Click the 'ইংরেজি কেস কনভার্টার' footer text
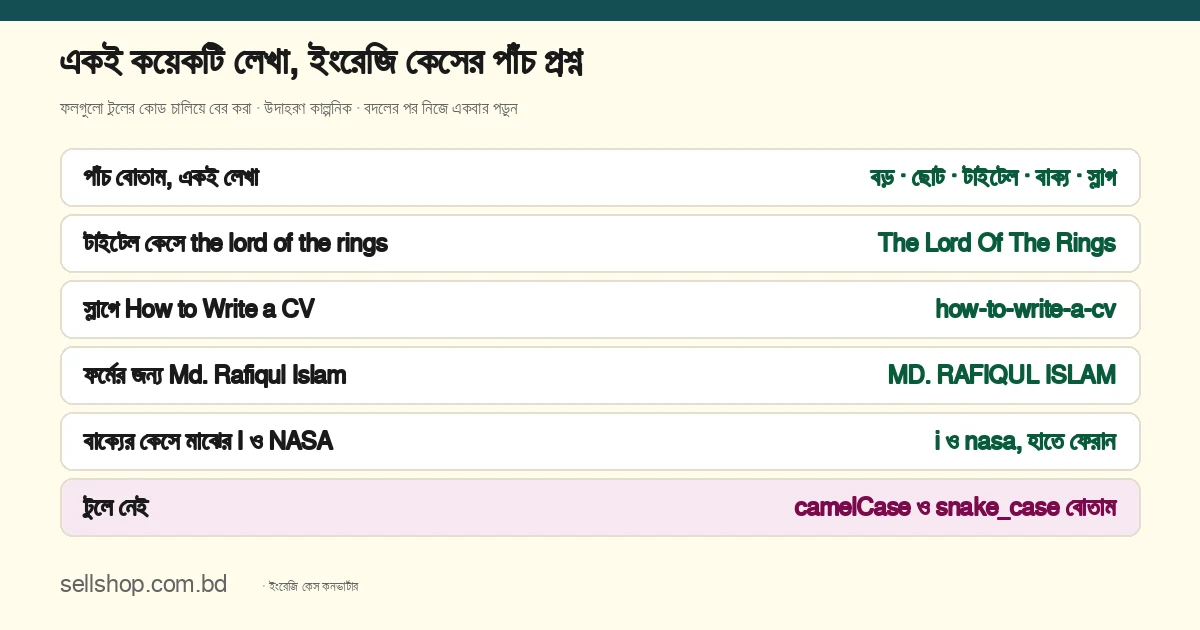Image resolution: width=1200 pixels, height=630 pixels. coord(313,586)
